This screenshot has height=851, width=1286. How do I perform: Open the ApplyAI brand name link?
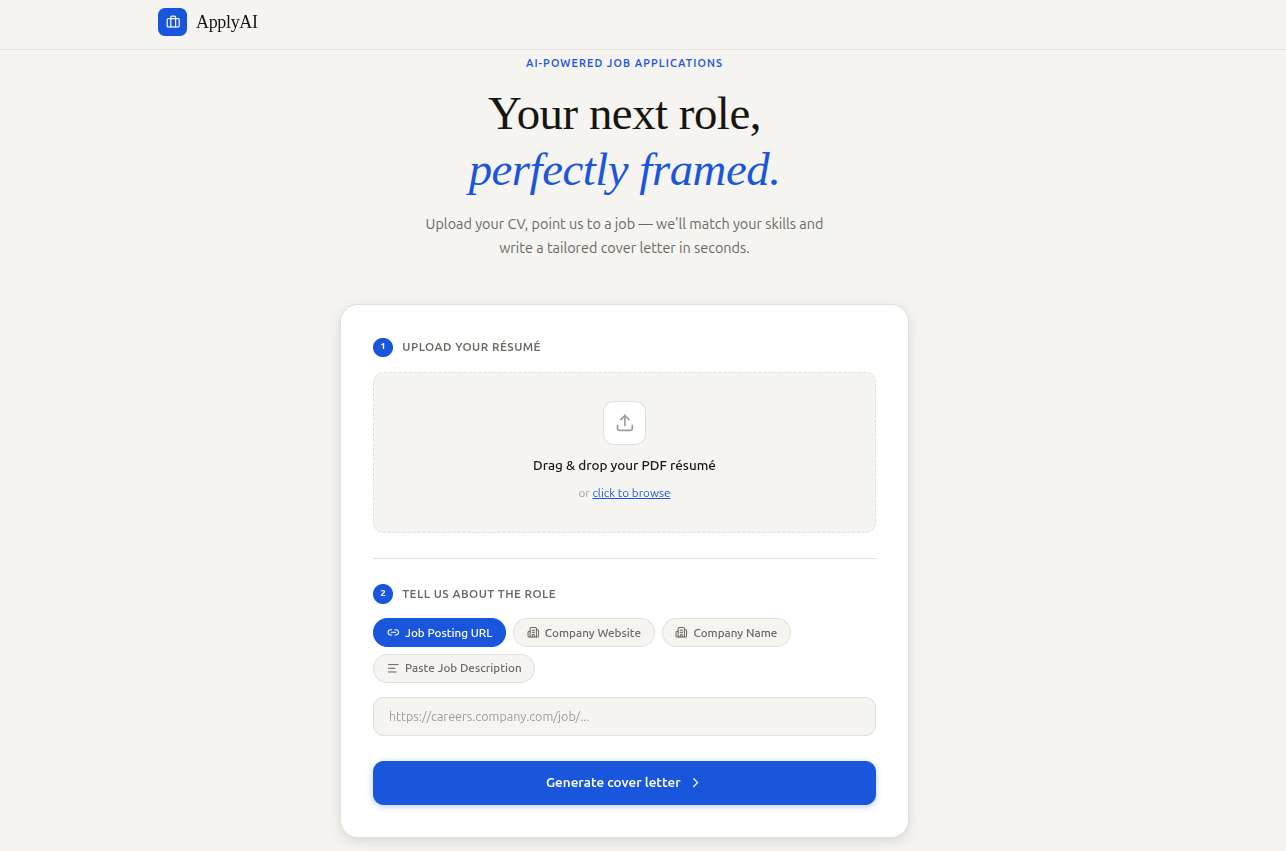227,22
